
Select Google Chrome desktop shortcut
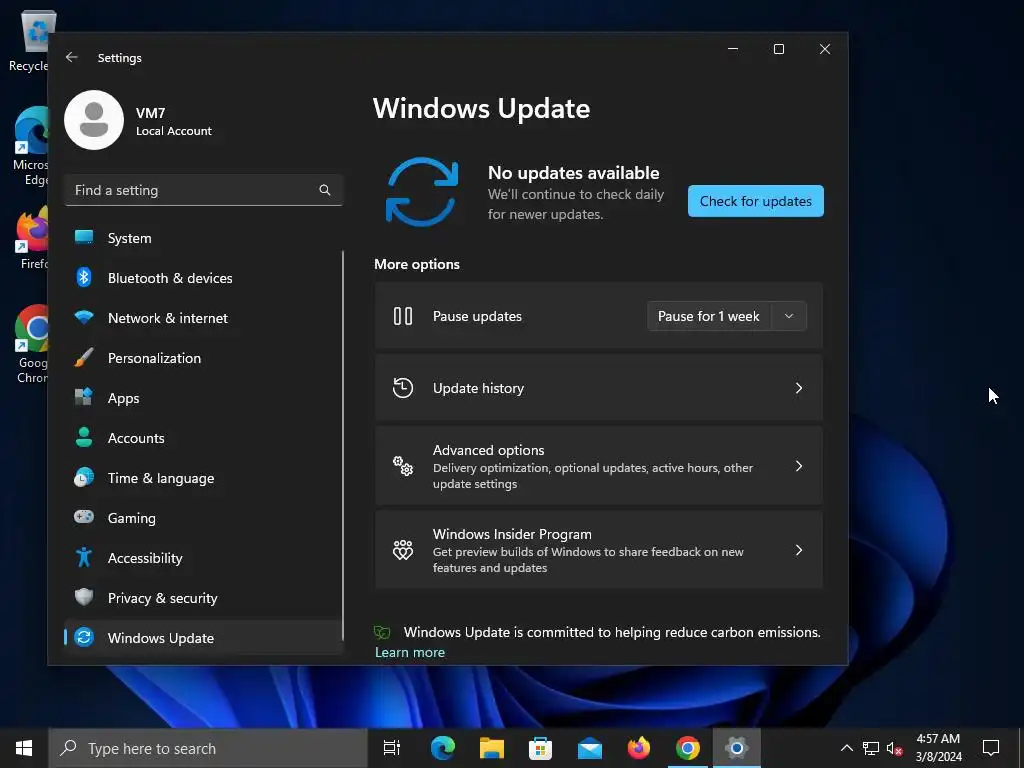[x=33, y=345]
